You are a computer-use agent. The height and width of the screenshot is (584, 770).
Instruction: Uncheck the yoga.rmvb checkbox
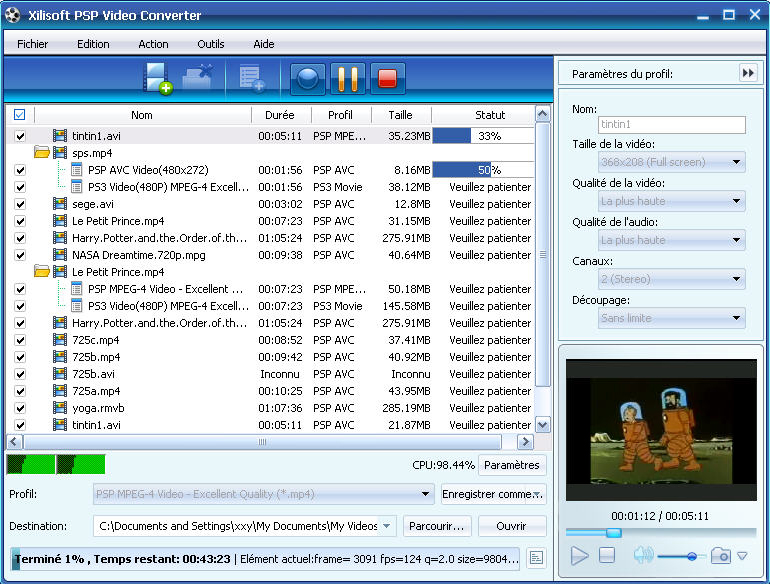20,408
